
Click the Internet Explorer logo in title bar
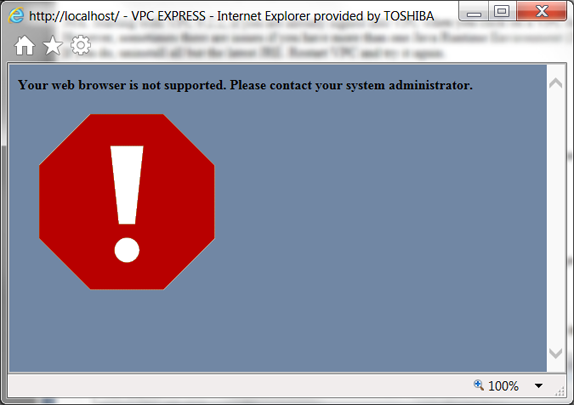click(16, 16)
